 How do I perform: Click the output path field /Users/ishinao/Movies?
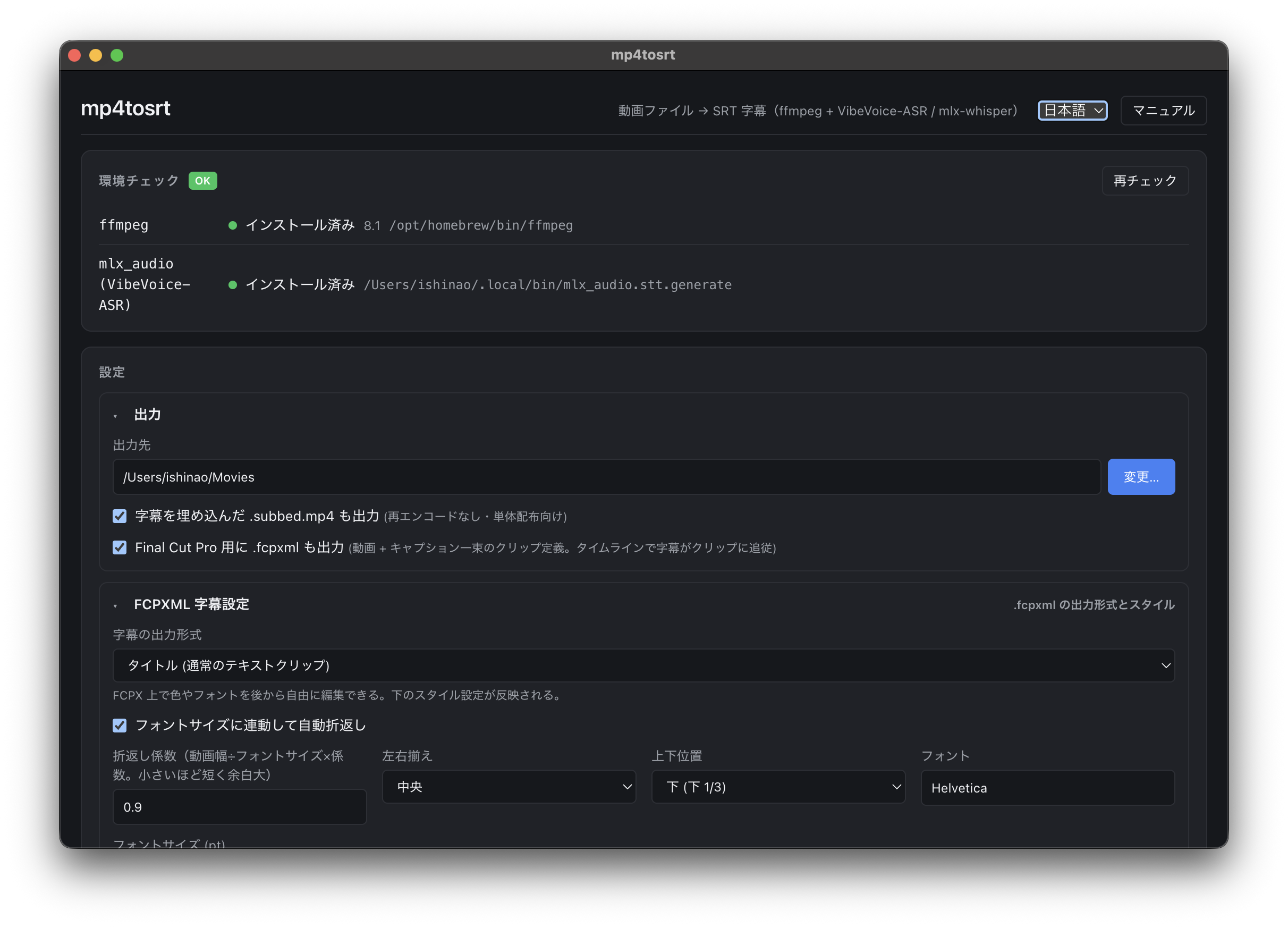(606, 477)
